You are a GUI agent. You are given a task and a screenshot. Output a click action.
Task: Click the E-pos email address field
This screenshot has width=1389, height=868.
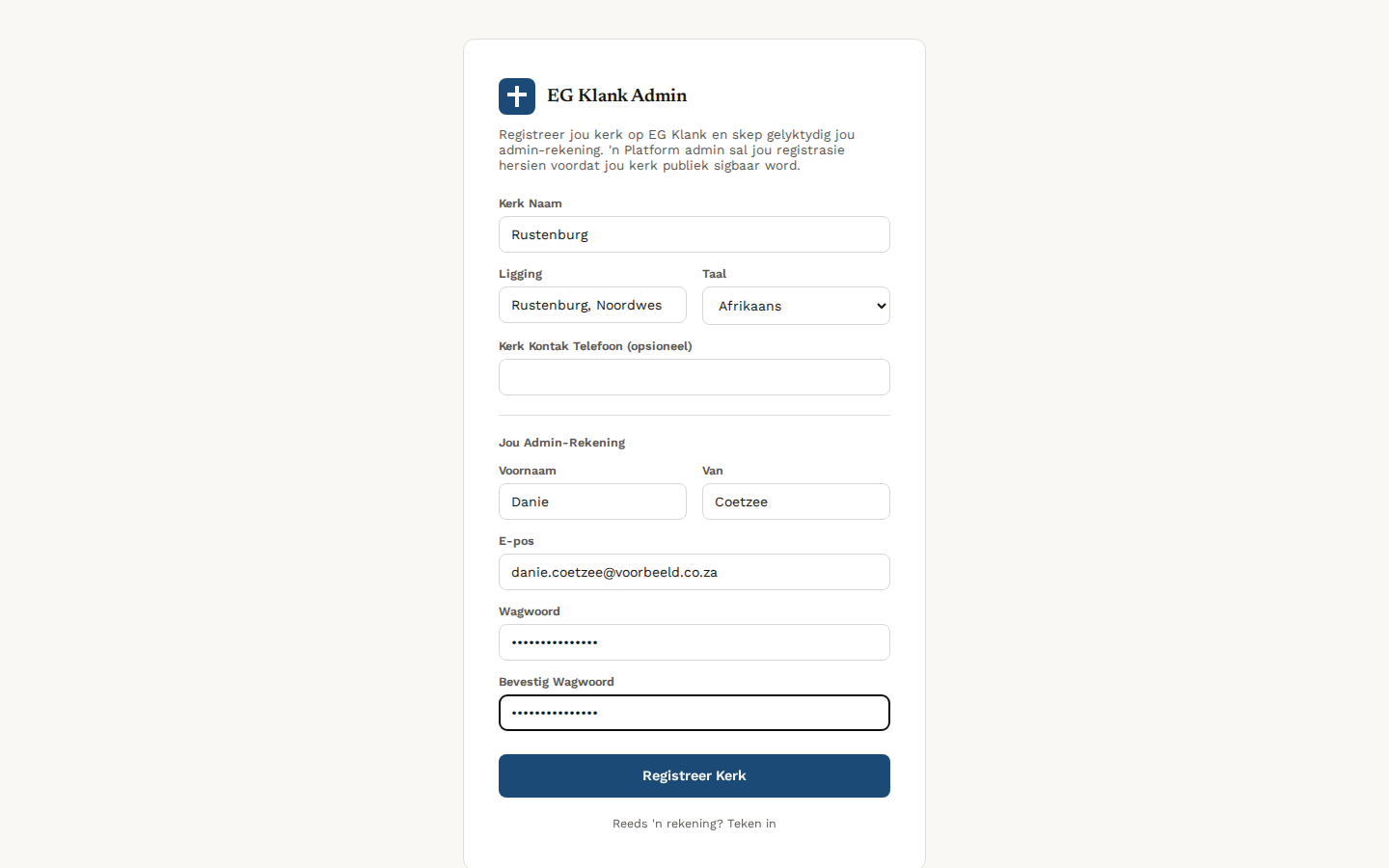tap(694, 572)
